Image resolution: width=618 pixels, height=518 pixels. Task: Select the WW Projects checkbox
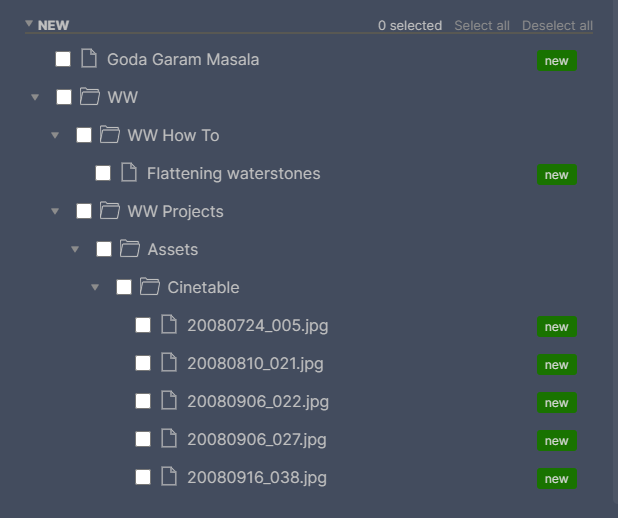coord(84,211)
